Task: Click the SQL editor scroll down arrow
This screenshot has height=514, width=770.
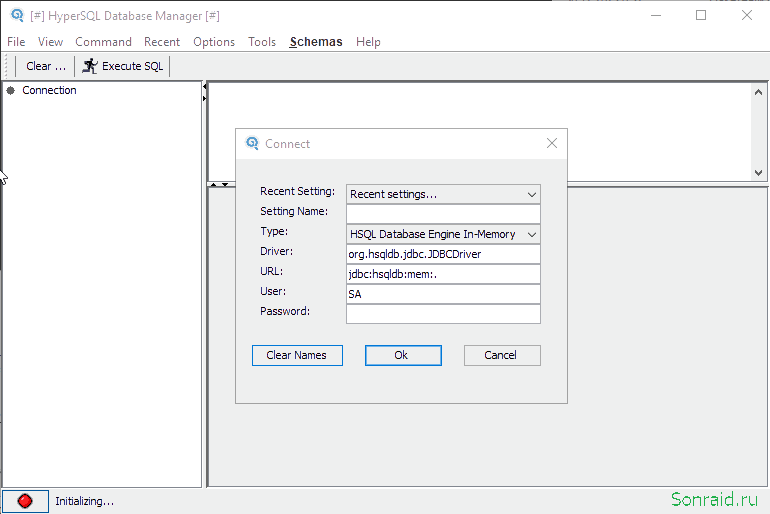Action: (758, 173)
